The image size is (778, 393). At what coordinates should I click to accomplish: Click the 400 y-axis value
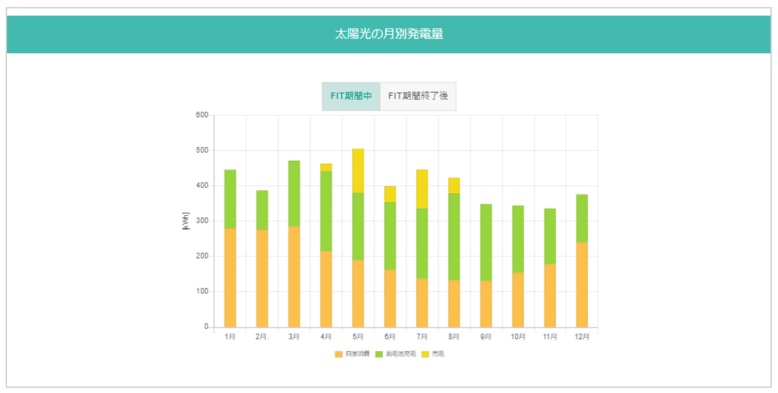(202, 186)
